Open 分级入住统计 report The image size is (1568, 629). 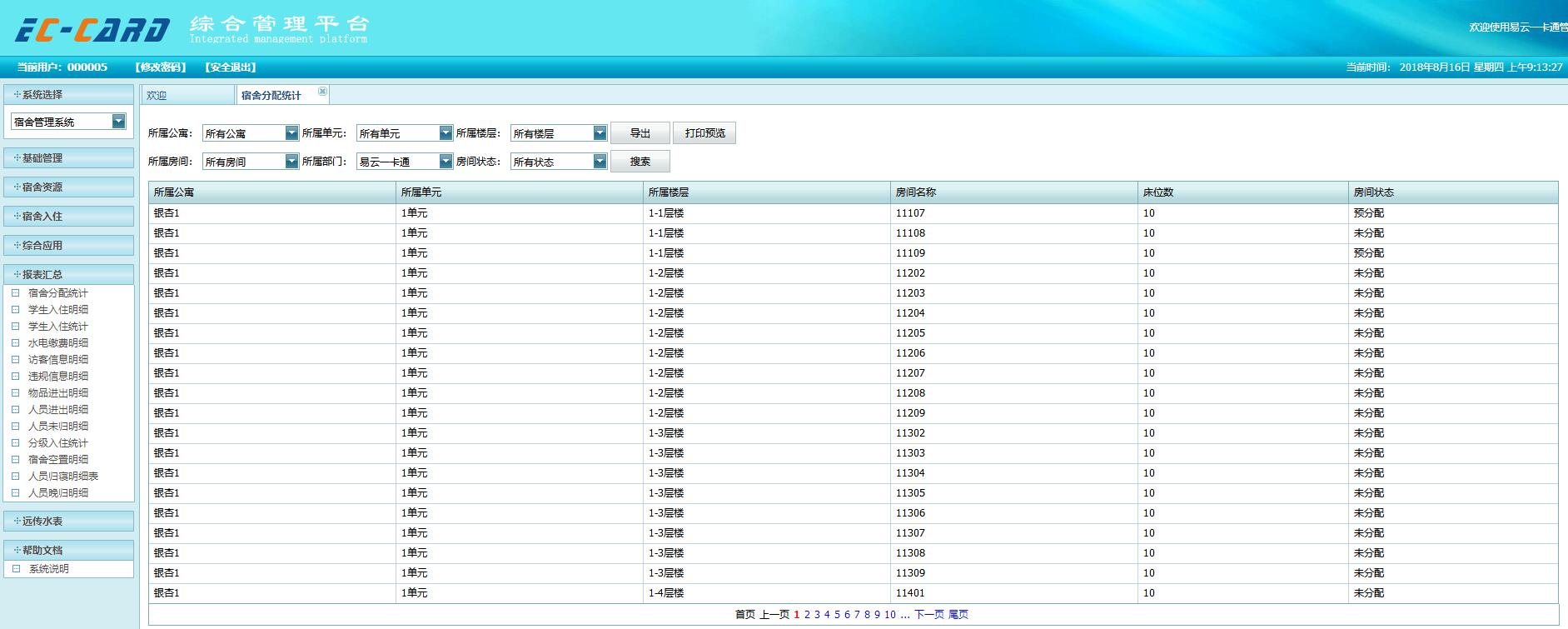[57, 443]
